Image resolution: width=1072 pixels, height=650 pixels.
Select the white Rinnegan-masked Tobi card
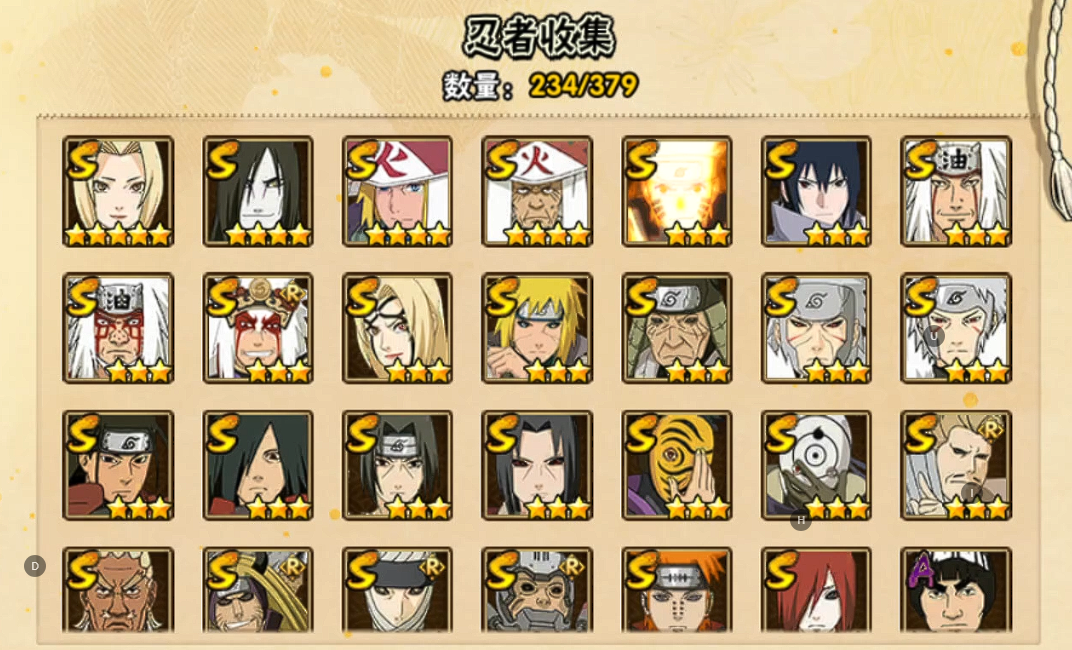(x=816, y=465)
